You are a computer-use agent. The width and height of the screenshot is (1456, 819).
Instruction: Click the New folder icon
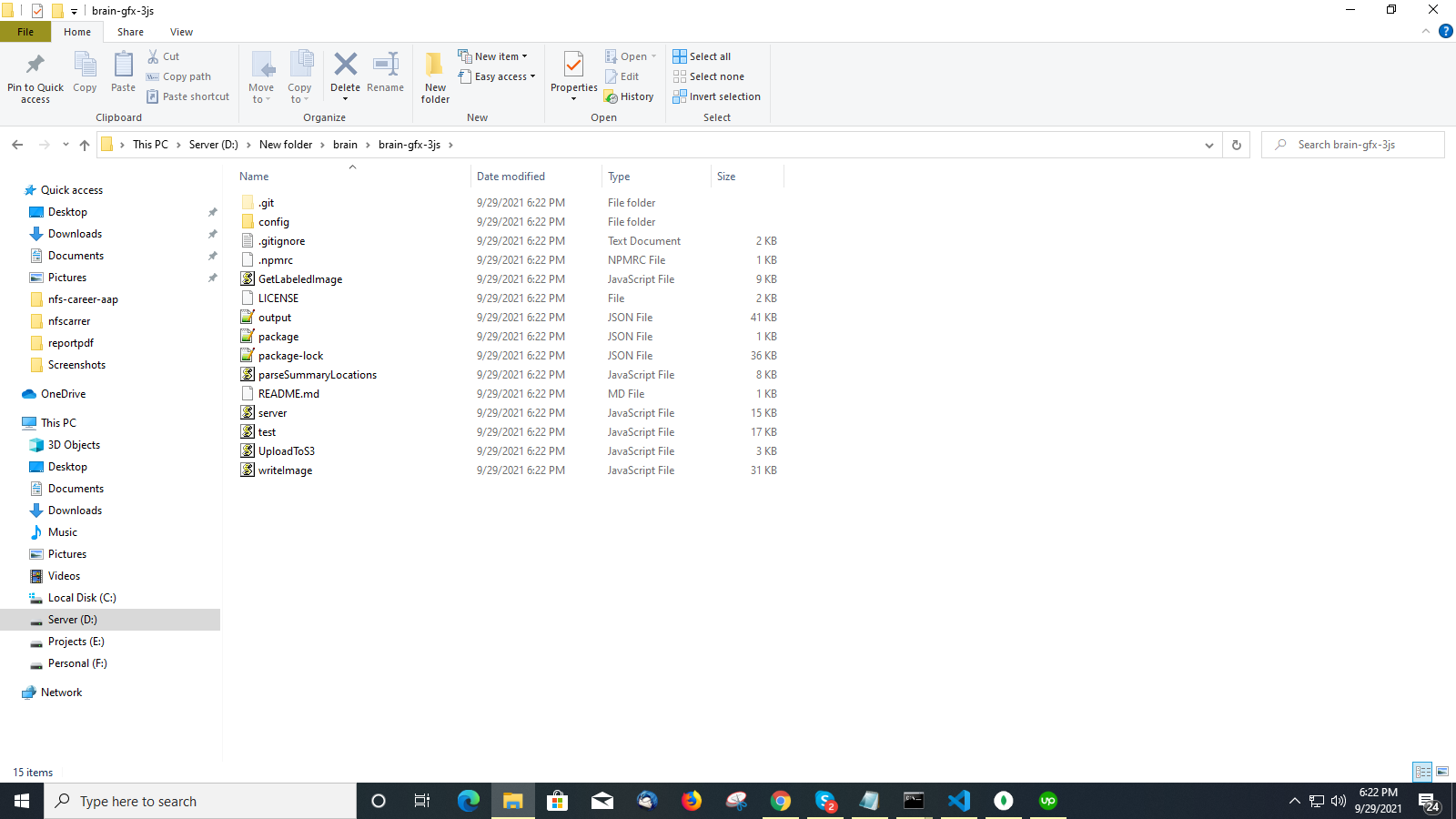pos(435,66)
